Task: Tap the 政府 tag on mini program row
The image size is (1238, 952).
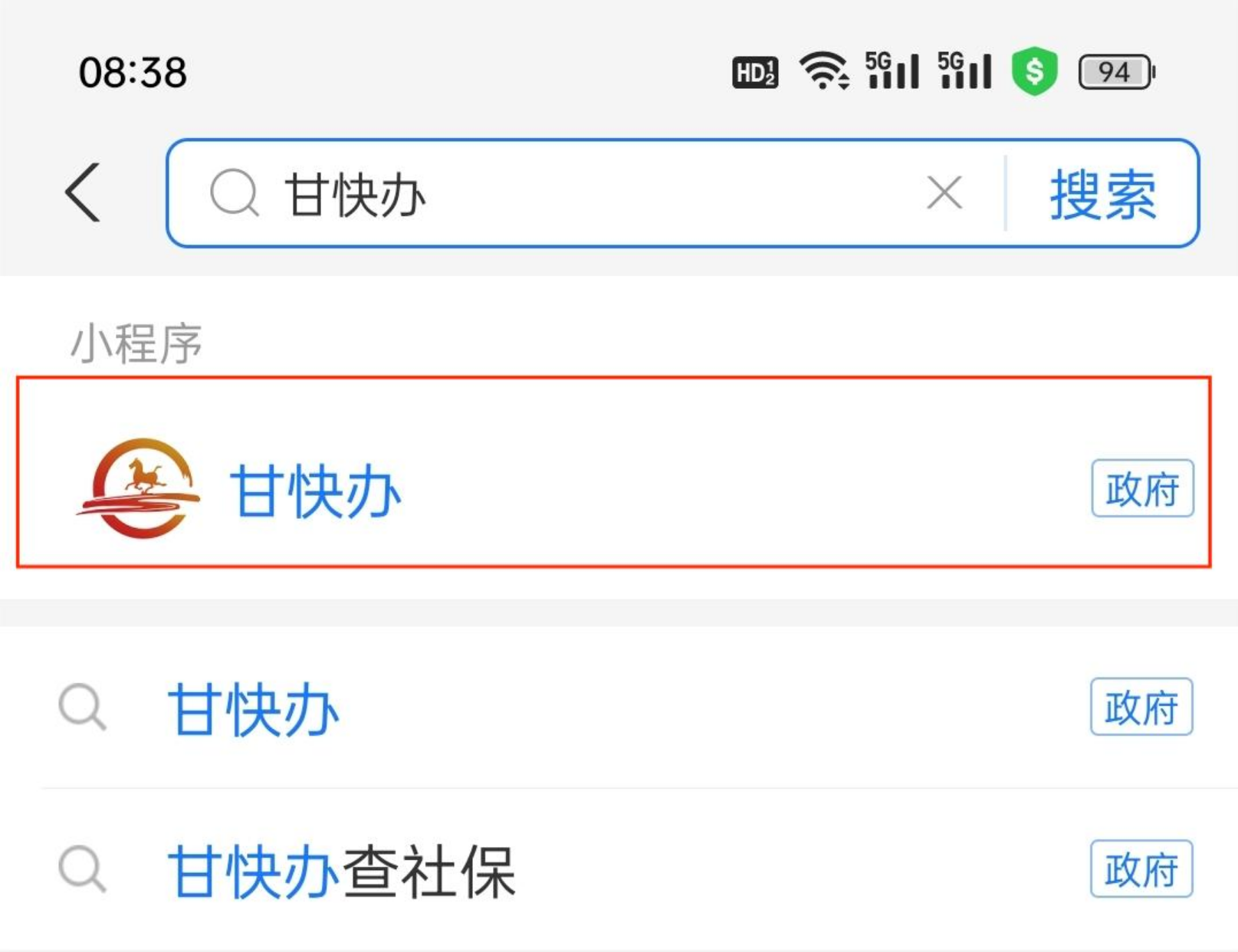Action: coord(1142,488)
